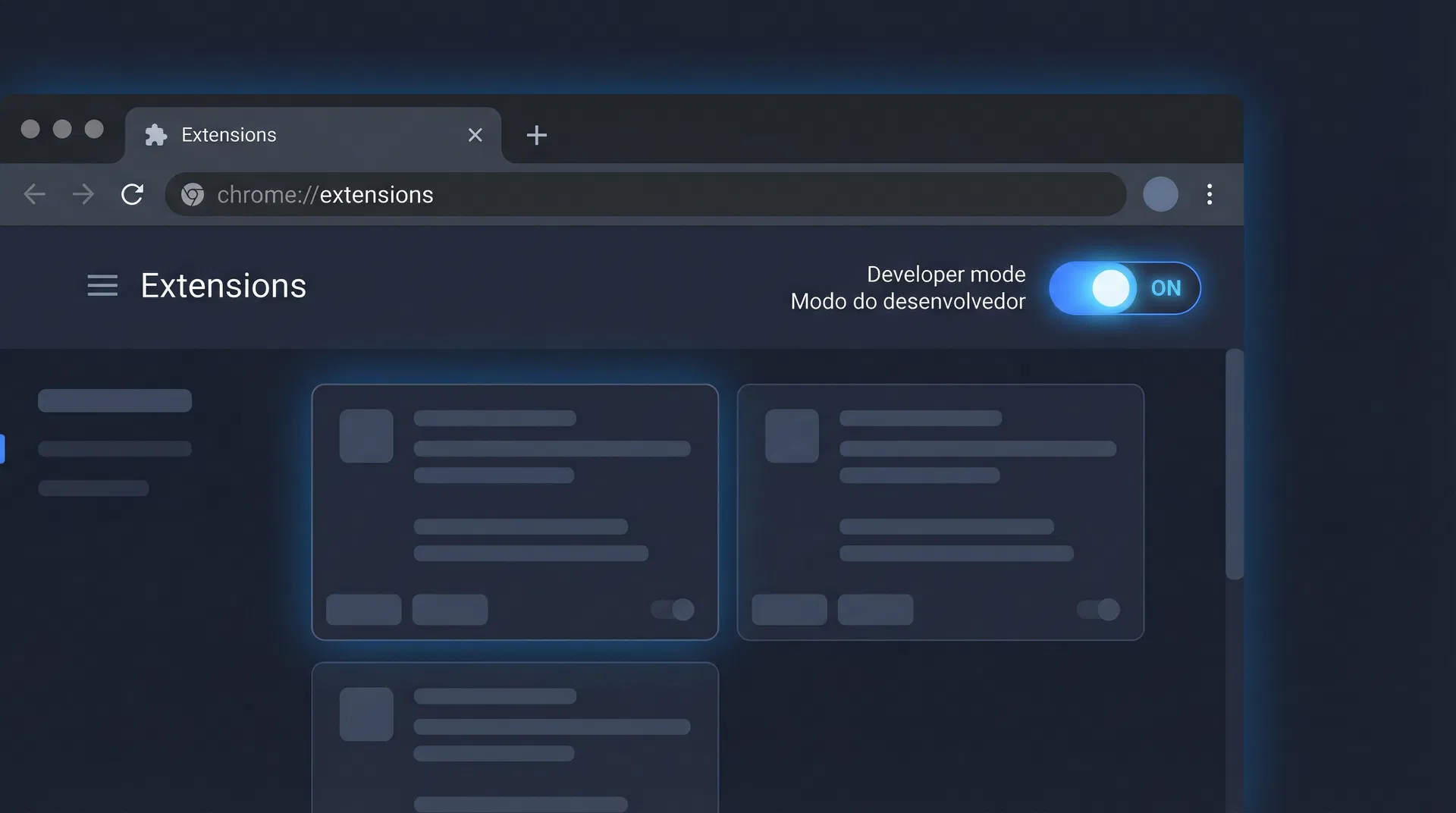Toggle the first extension card switch

point(673,610)
